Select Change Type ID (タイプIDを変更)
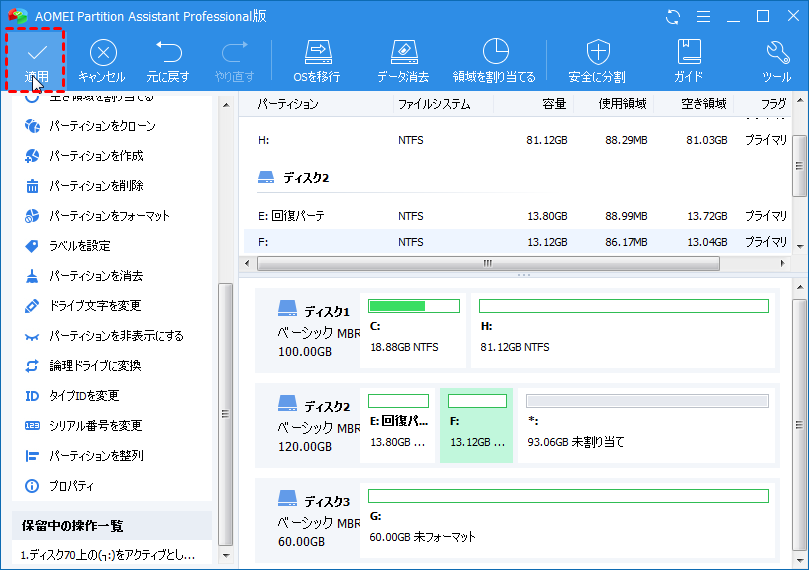Image resolution: width=809 pixels, height=570 pixels. coord(72,396)
